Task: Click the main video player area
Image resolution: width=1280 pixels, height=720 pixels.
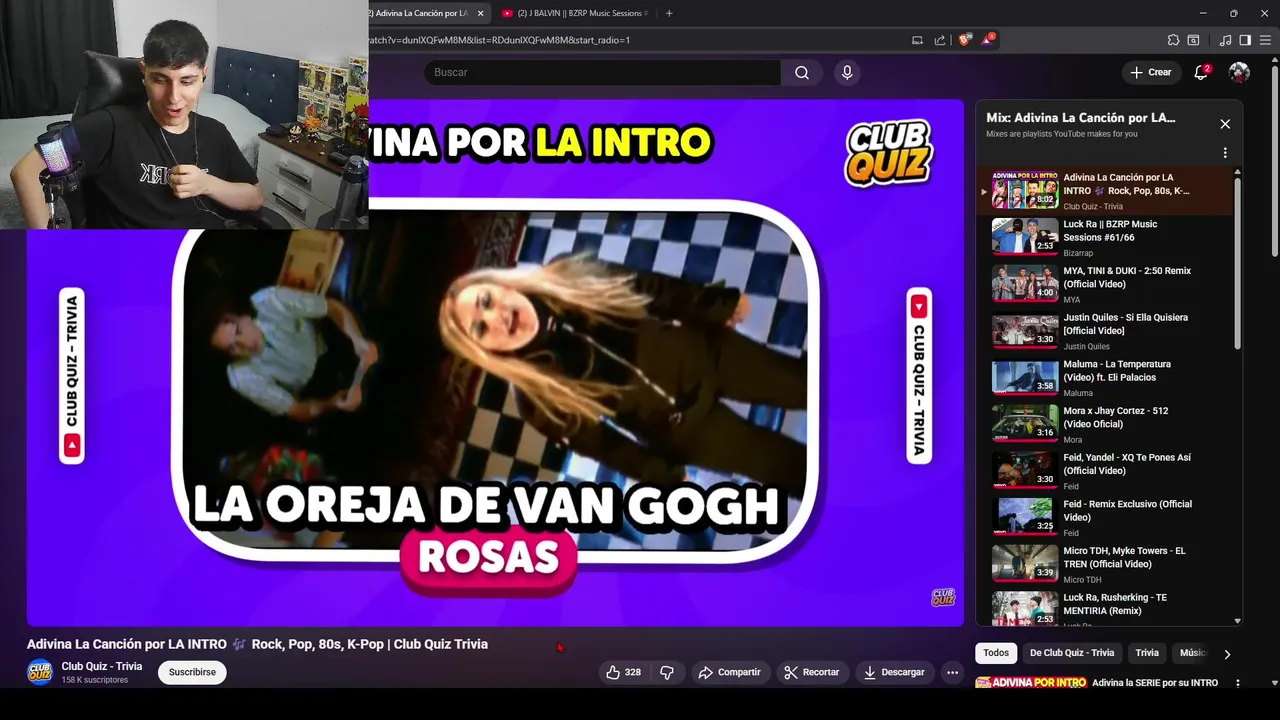Action: [495, 362]
